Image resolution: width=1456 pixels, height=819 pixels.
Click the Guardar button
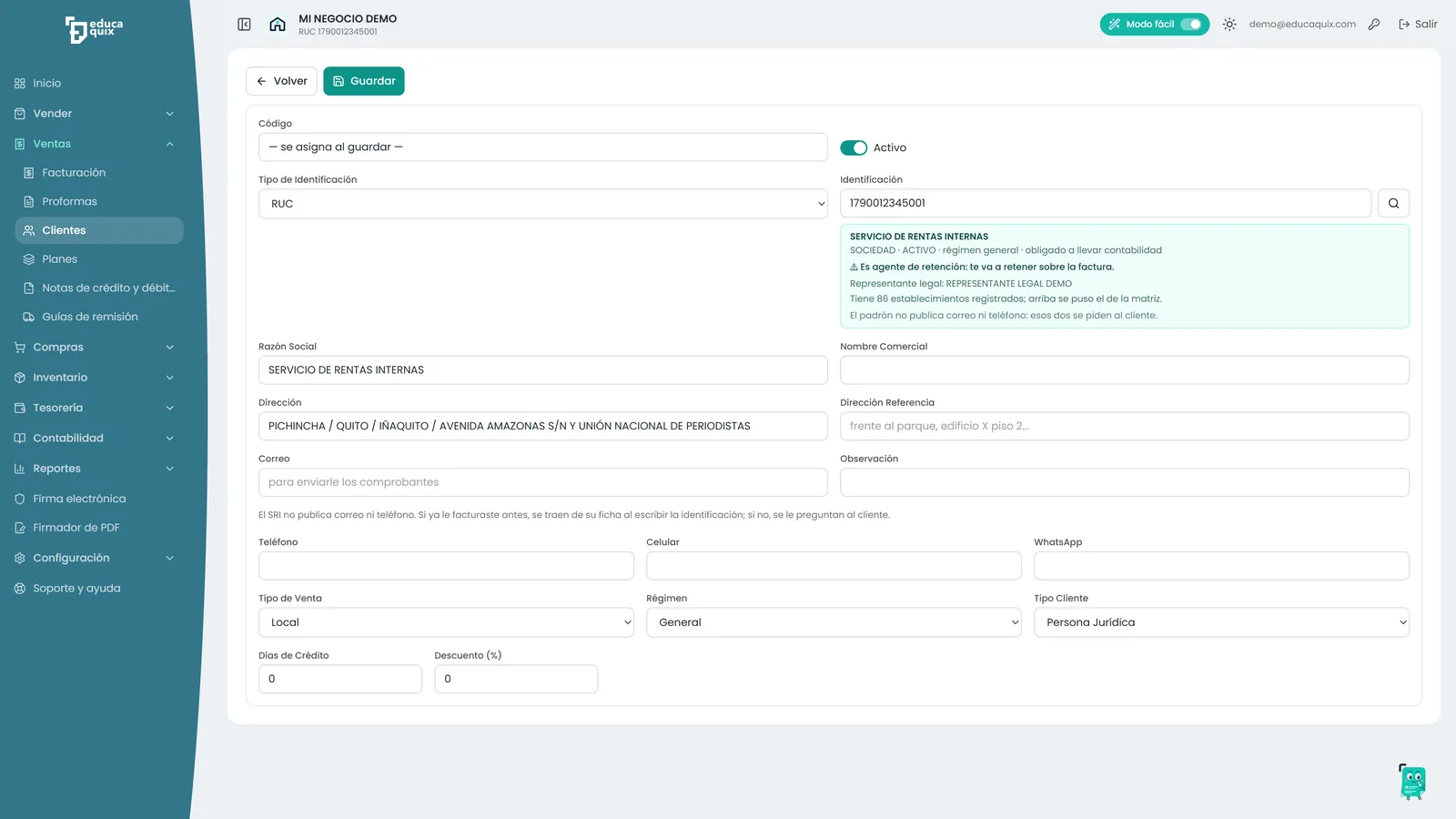pyautogui.click(x=364, y=81)
